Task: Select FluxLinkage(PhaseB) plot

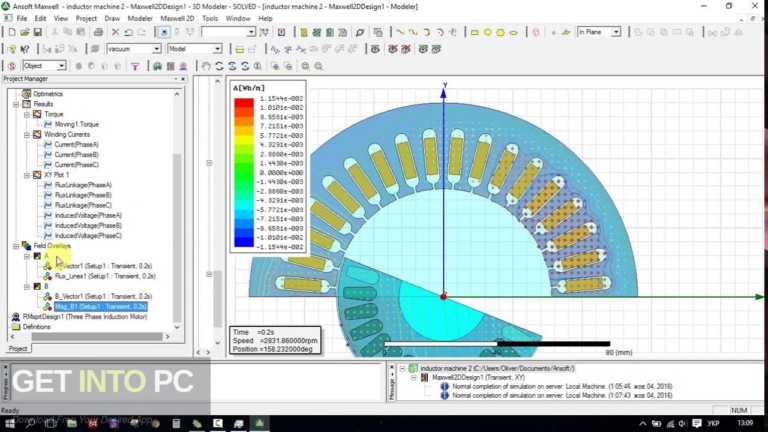Action: pyautogui.click(x=83, y=195)
